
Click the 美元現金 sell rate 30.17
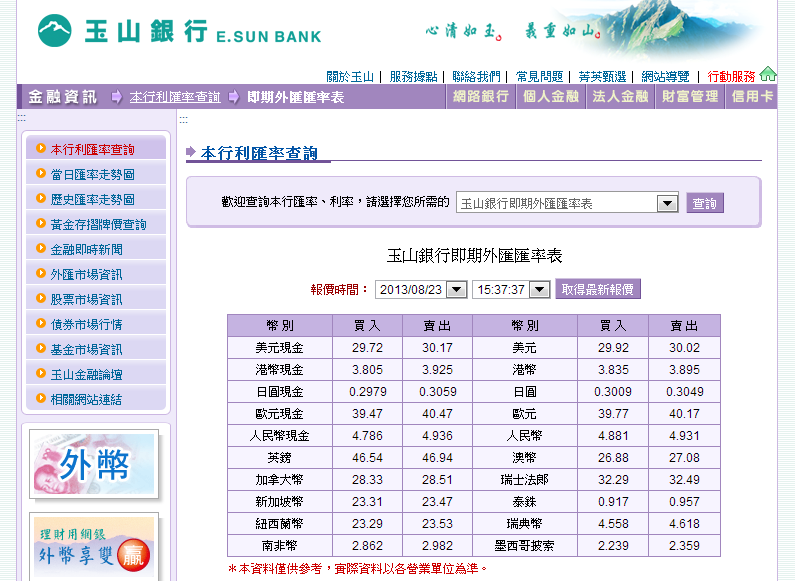pyautogui.click(x=438, y=348)
